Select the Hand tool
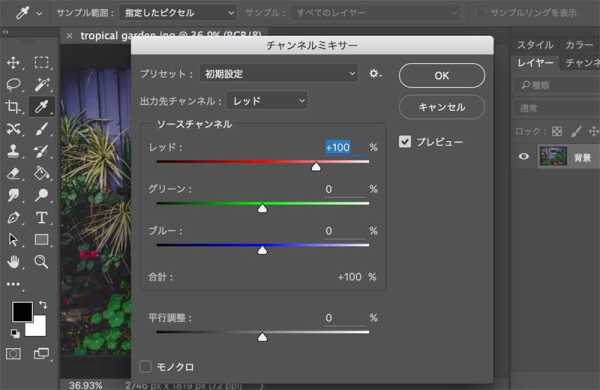Image resolution: width=600 pixels, height=390 pixels. (13, 262)
